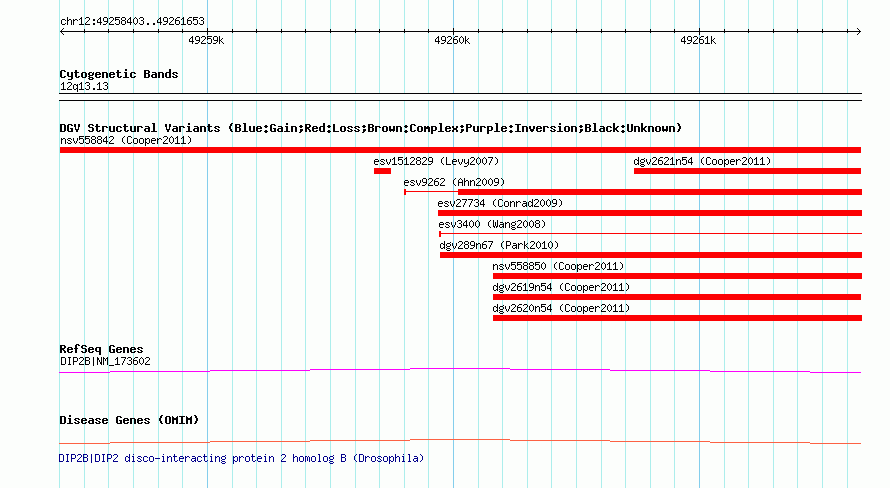
Task: Click the right arrow of the ruler
Action: pos(858,31)
